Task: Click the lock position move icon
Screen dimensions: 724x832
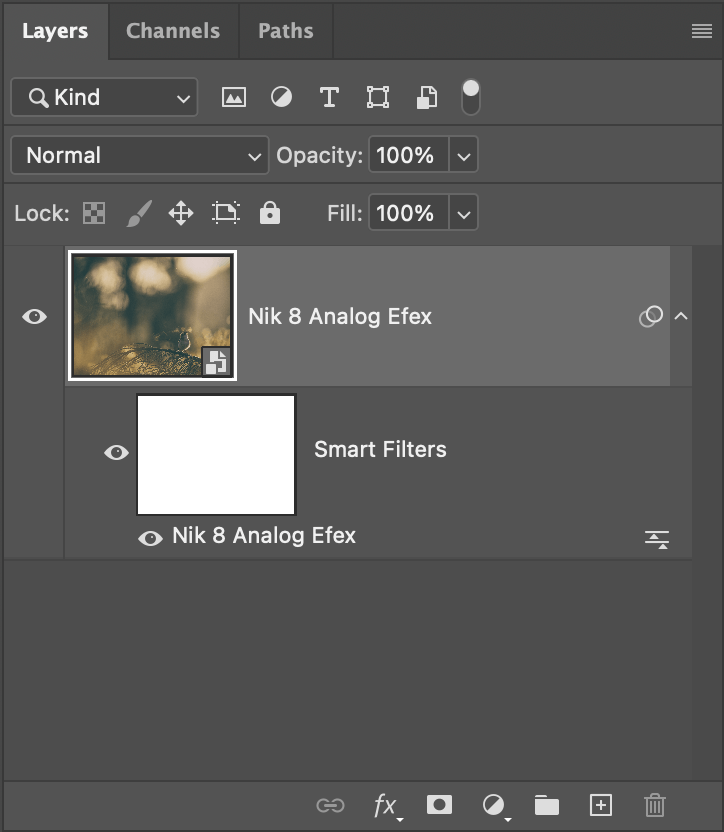Action: [x=181, y=213]
